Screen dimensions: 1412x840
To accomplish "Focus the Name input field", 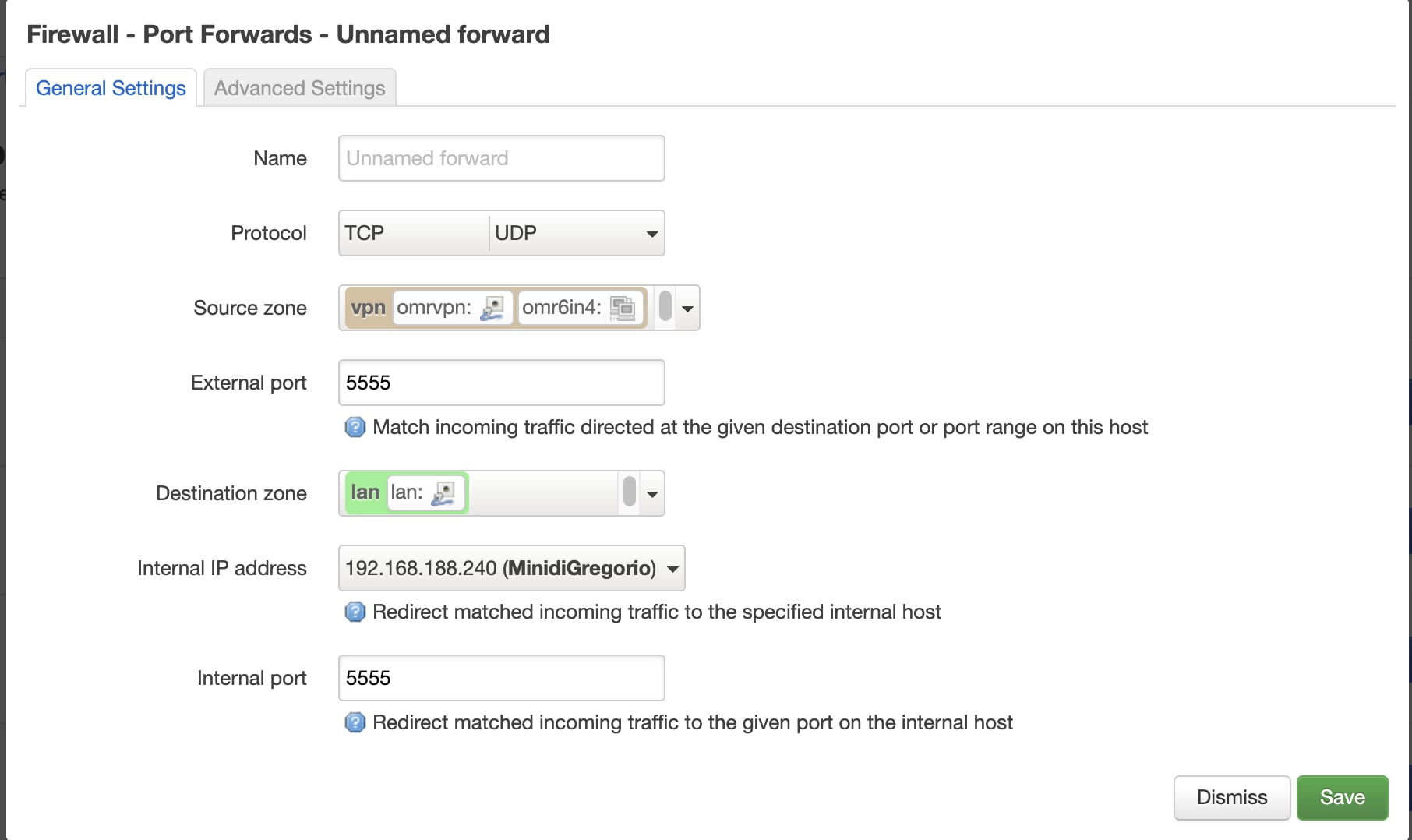I will point(502,158).
